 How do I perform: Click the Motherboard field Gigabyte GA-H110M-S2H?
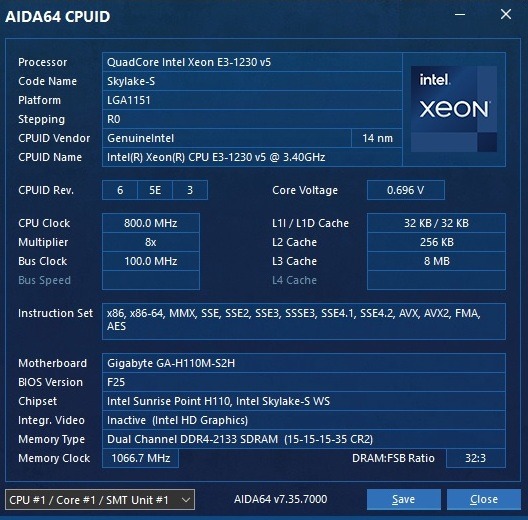click(x=304, y=363)
